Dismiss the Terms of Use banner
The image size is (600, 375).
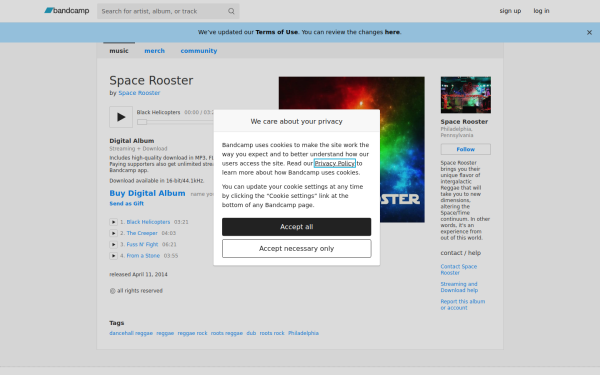[589, 33]
